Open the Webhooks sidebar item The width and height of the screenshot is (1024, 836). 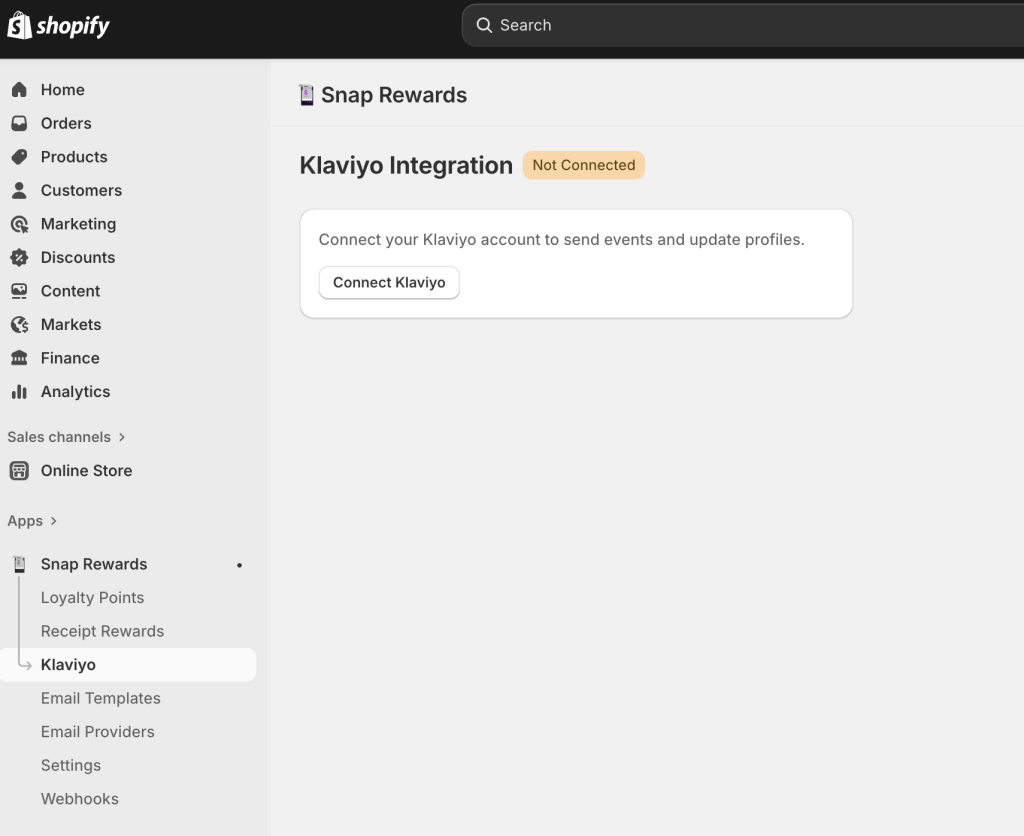(79, 799)
